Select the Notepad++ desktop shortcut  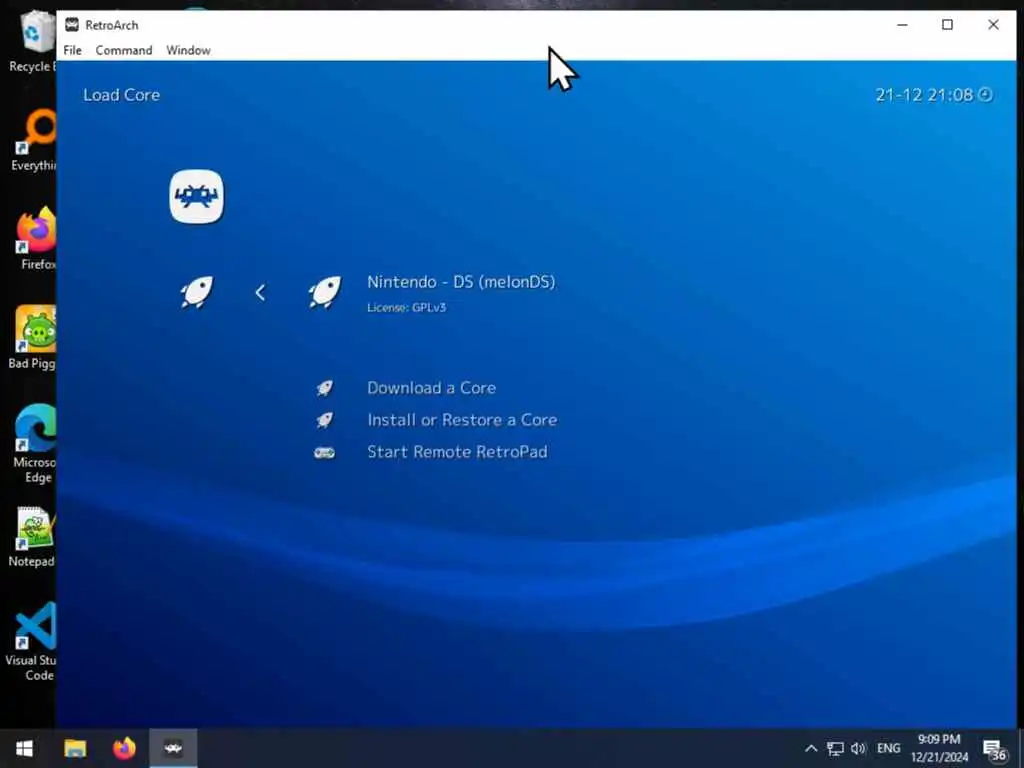pos(33,537)
